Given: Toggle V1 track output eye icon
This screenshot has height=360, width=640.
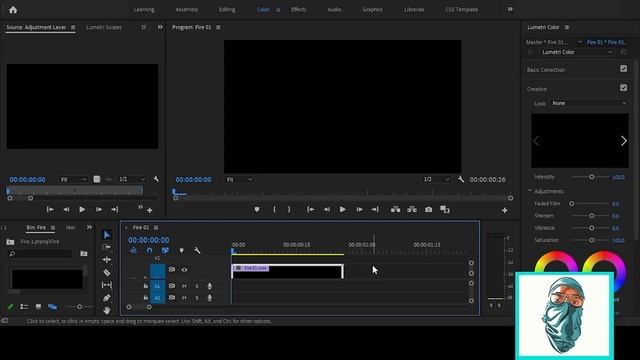Looking at the screenshot, I should click(184, 270).
